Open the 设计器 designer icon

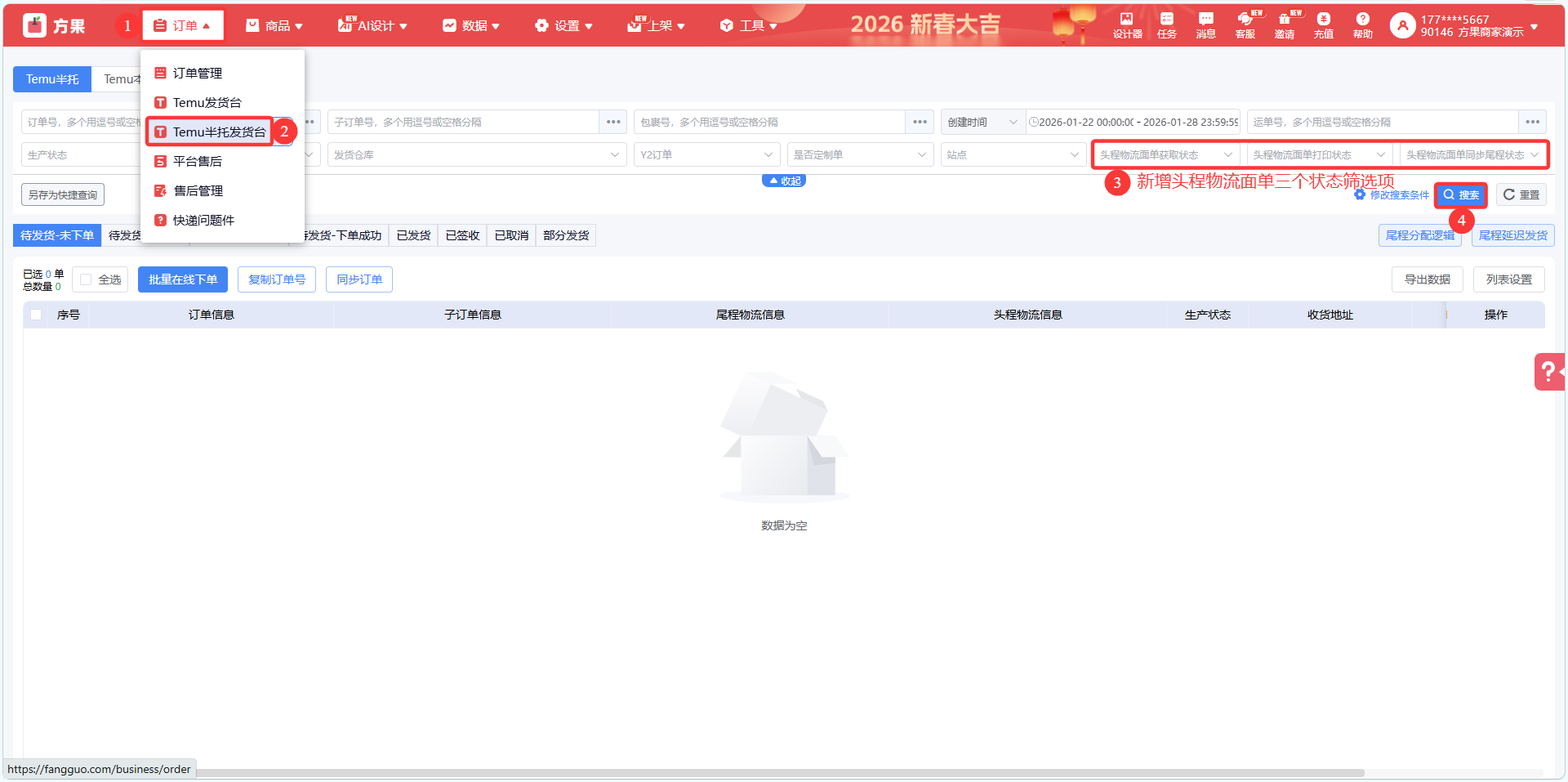point(1127,25)
